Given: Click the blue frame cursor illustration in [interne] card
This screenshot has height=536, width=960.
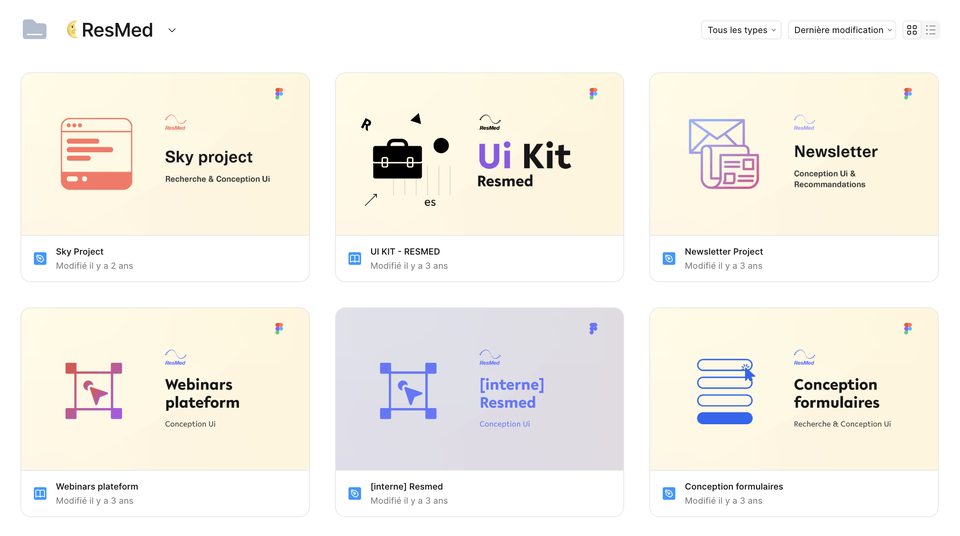Looking at the screenshot, I should [x=408, y=391].
